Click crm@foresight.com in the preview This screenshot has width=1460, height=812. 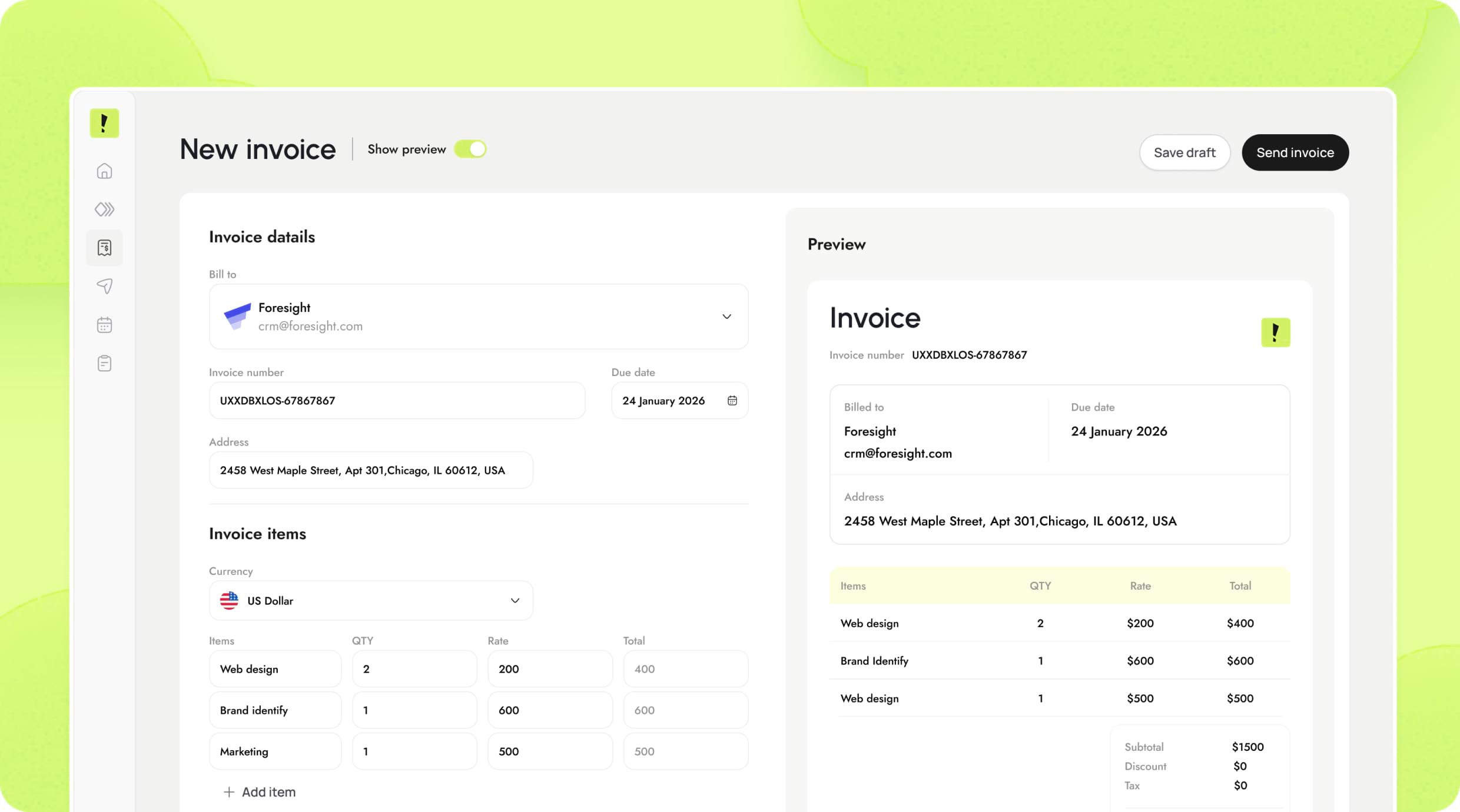[x=898, y=454]
